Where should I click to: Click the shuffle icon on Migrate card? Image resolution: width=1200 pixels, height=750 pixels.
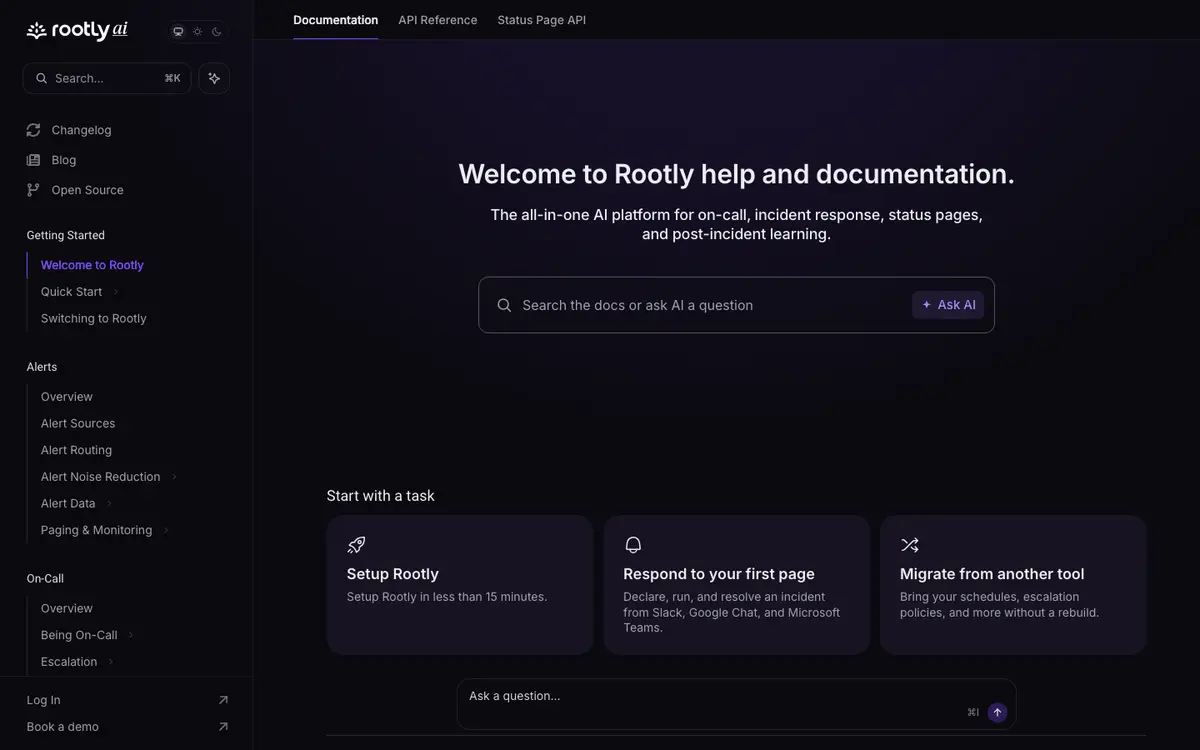(x=909, y=545)
